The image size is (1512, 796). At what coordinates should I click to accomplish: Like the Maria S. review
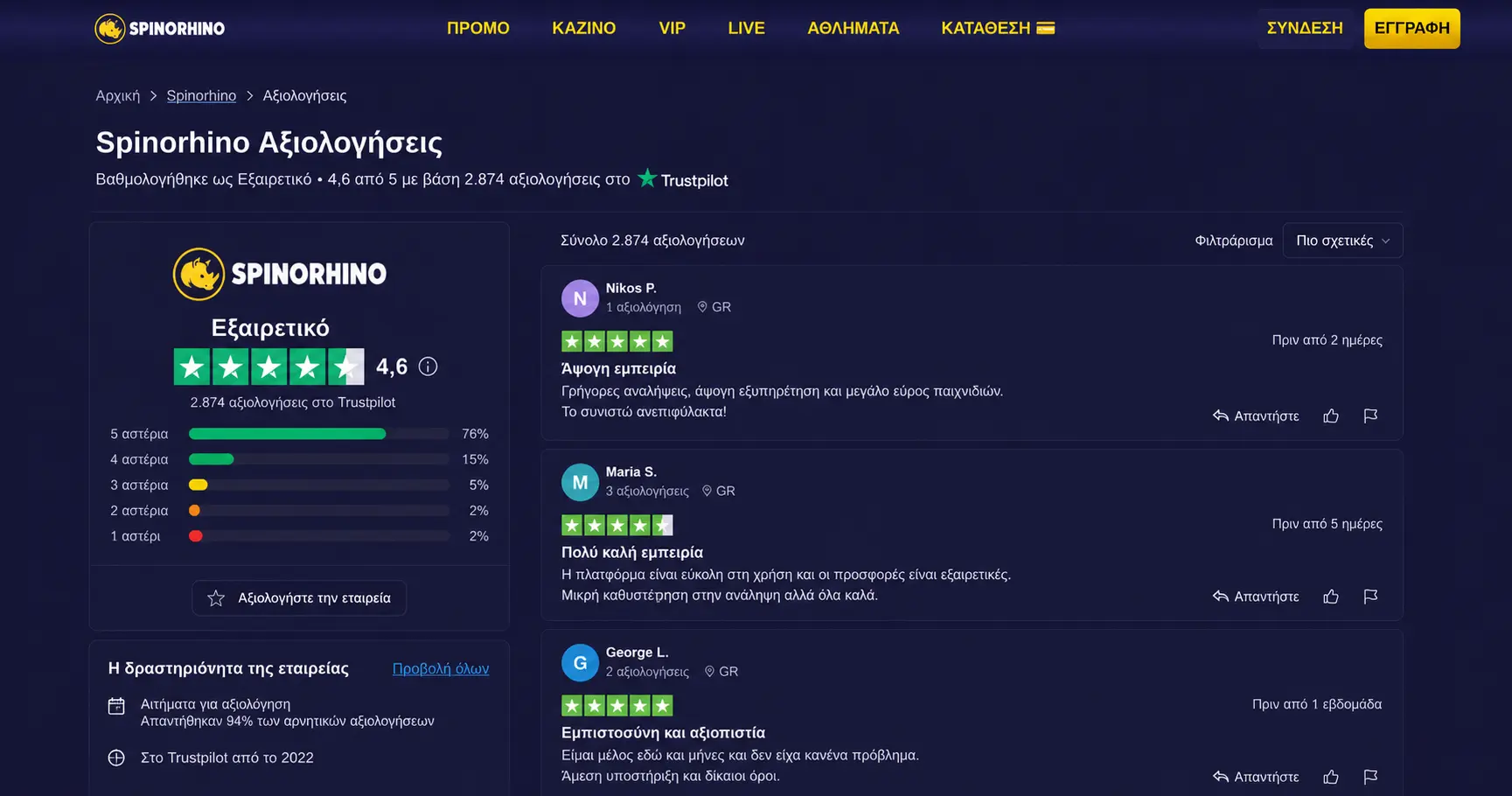pyautogui.click(x=1331, y=597)
